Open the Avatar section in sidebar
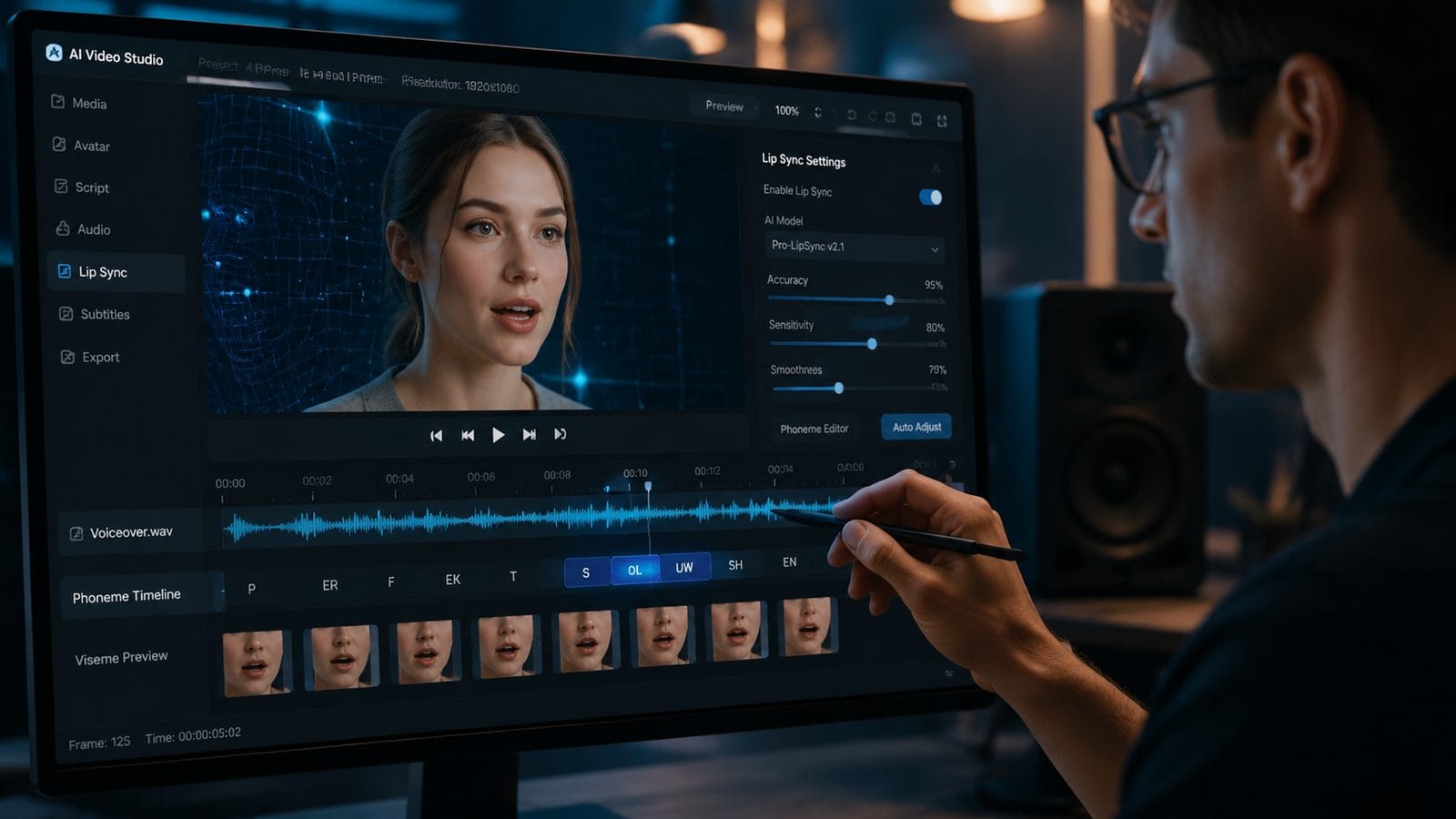The width and height of the screenshot is (1456, 819). (81, 145)
